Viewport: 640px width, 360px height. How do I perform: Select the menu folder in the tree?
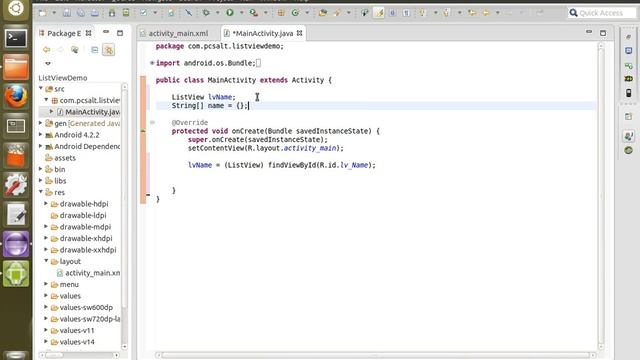point(64,284)
